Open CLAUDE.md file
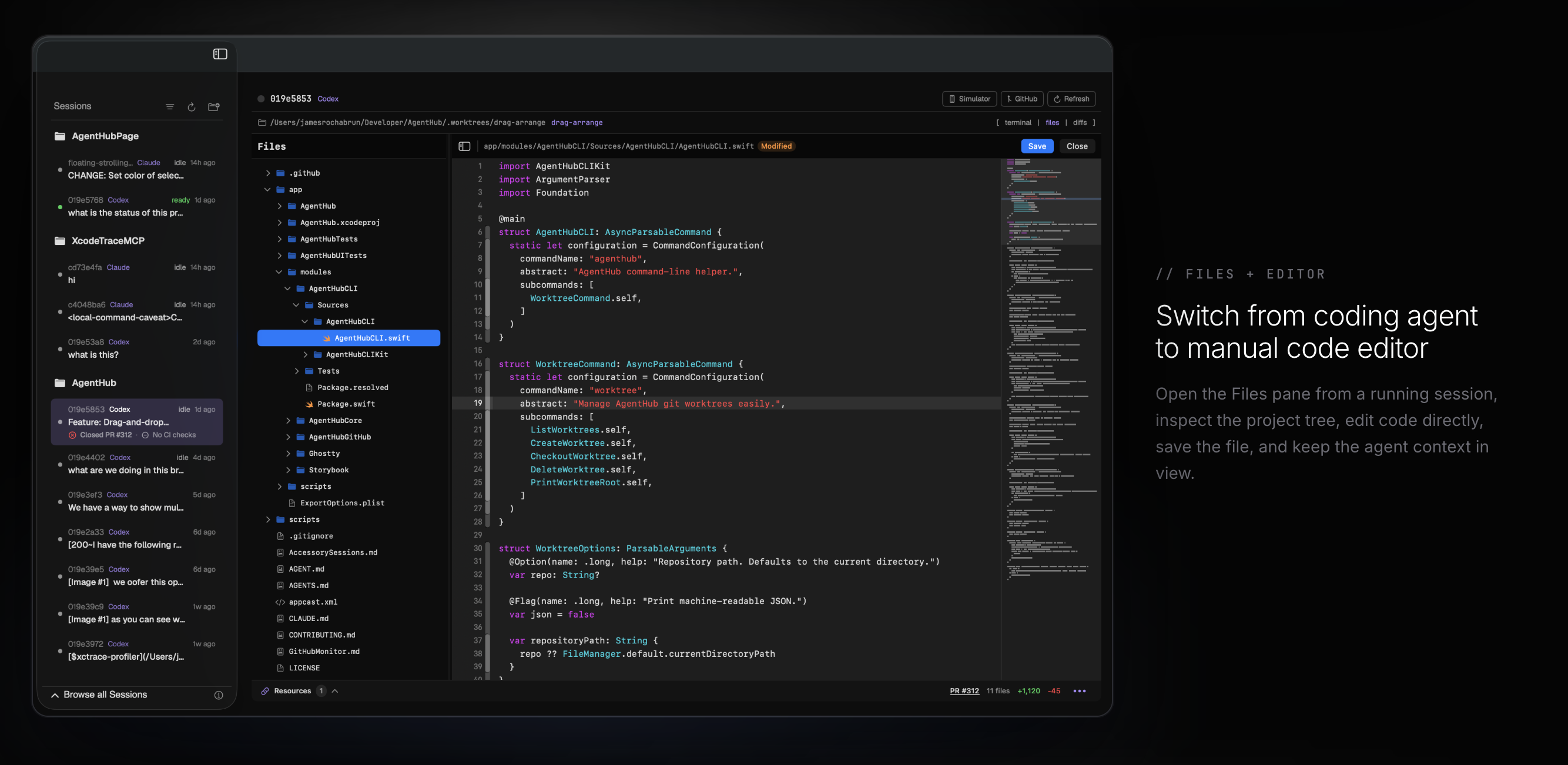 (x=349, y=618)
